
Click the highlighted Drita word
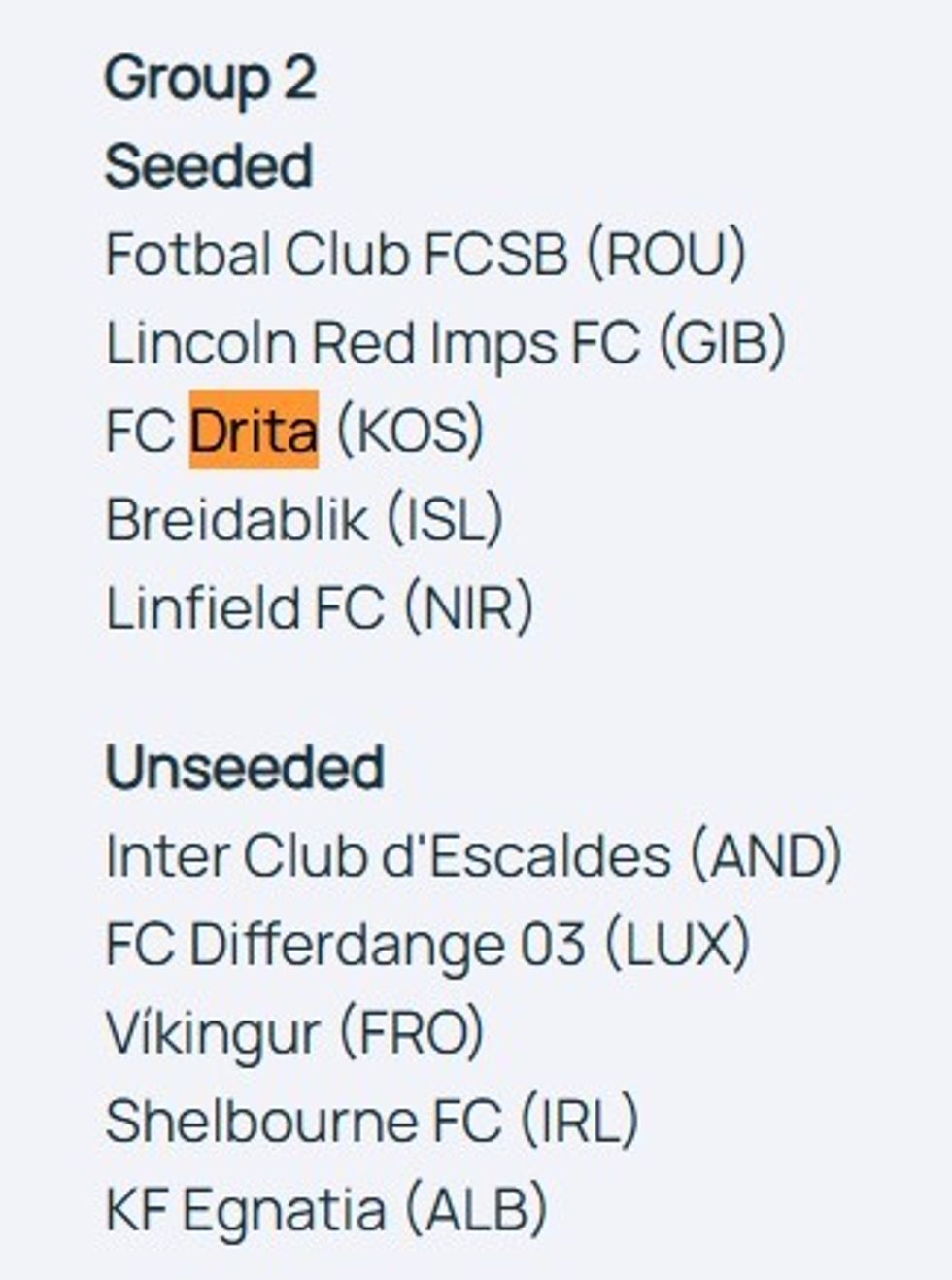pyautogui.click(x=254, y=431)
